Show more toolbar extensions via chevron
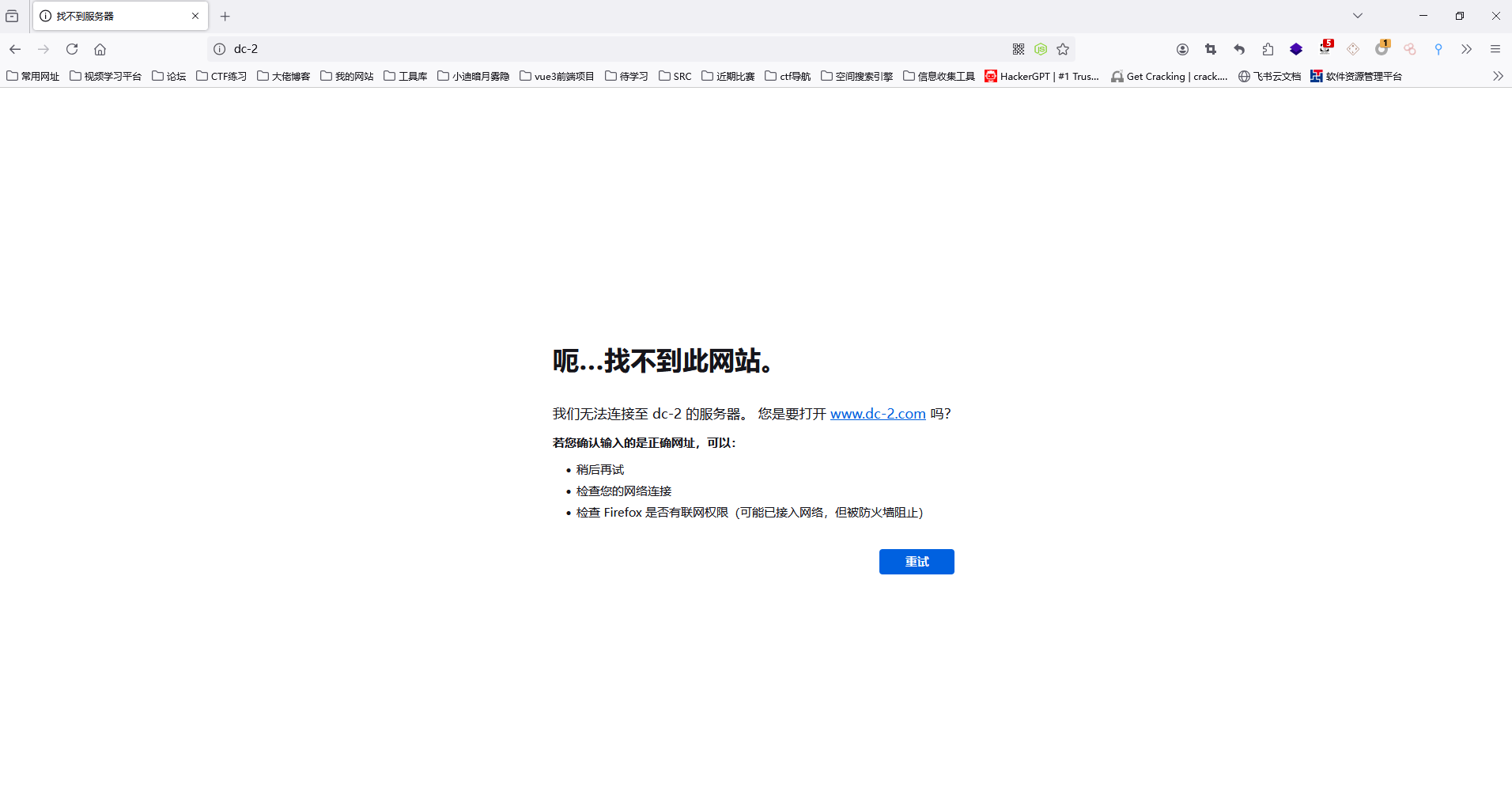The image size is (1512, 811). click(x=1466, y=49)
